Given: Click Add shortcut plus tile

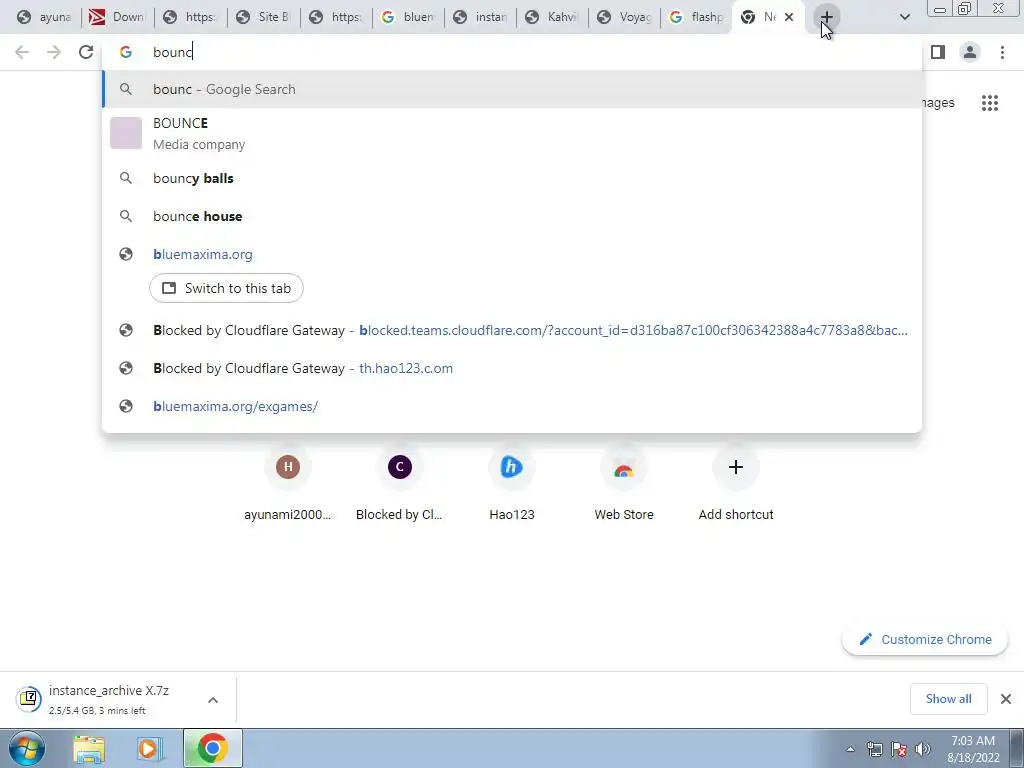Looking at the screenshot, I should (x=736, y=485).
